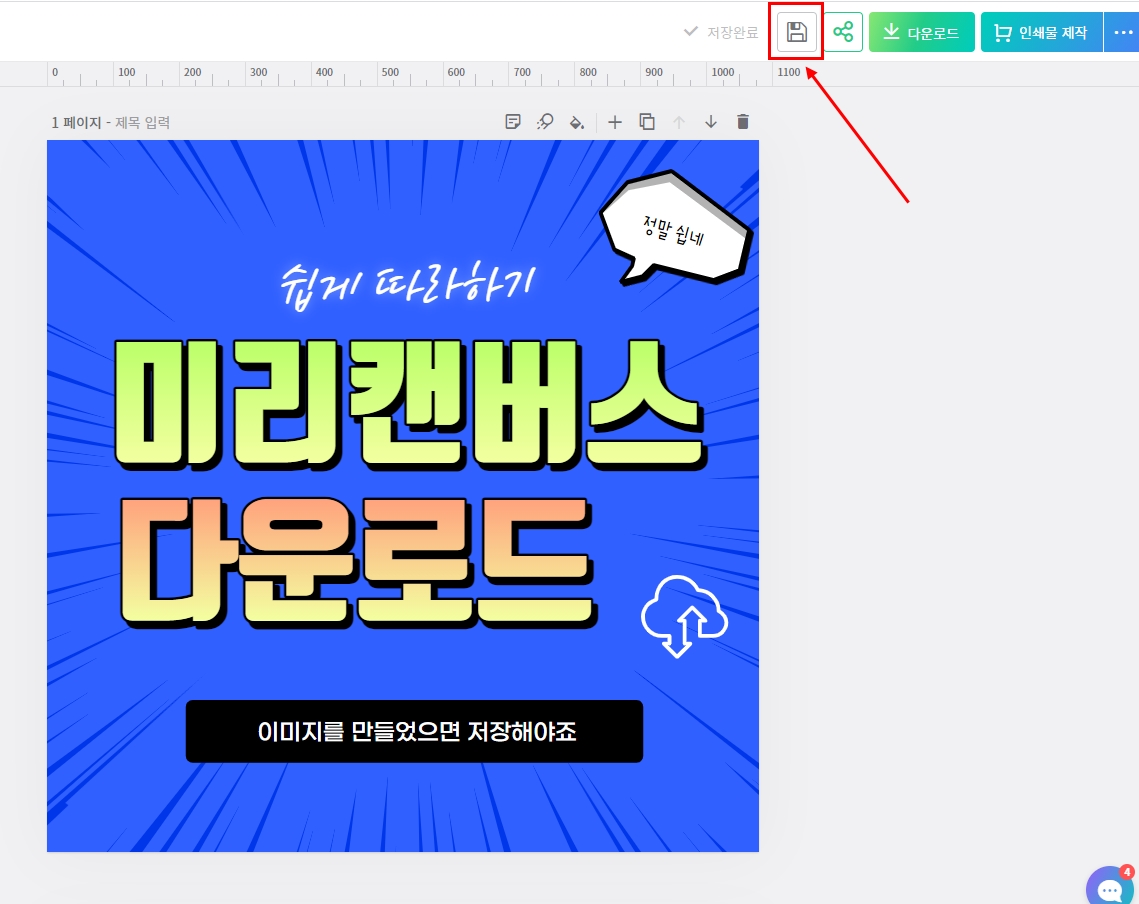The image size is (1139, 904).
Task: Select the cloud upload-download graphic
Action: (684, 616)
